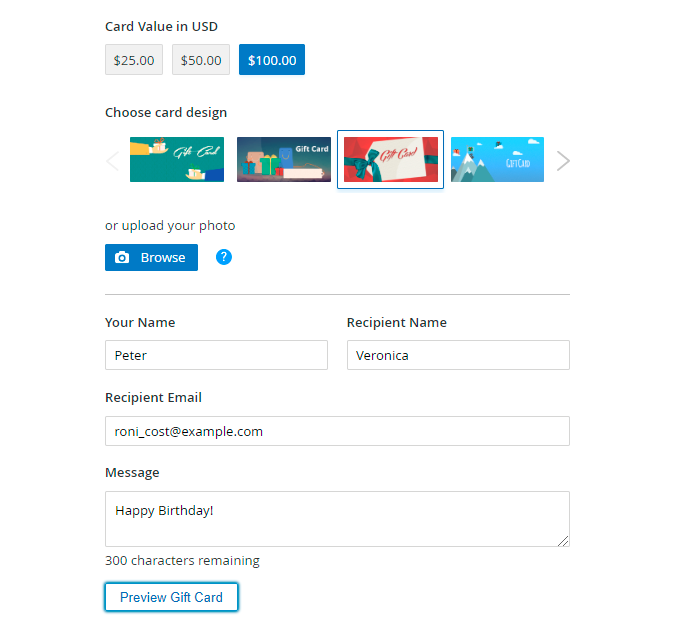Open the photo upload help icon
Viewport: 684px width, 638px height.
(224, 257)
